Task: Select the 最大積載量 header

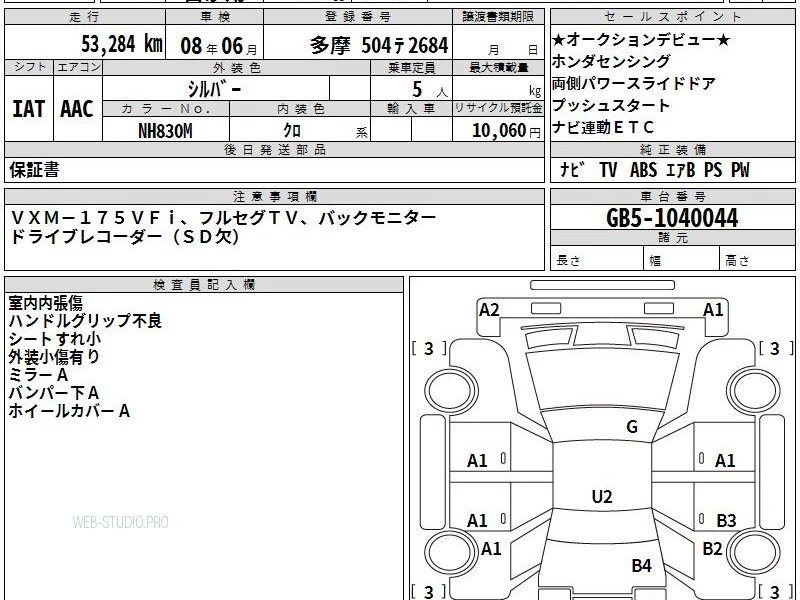Action: point(498,67)
